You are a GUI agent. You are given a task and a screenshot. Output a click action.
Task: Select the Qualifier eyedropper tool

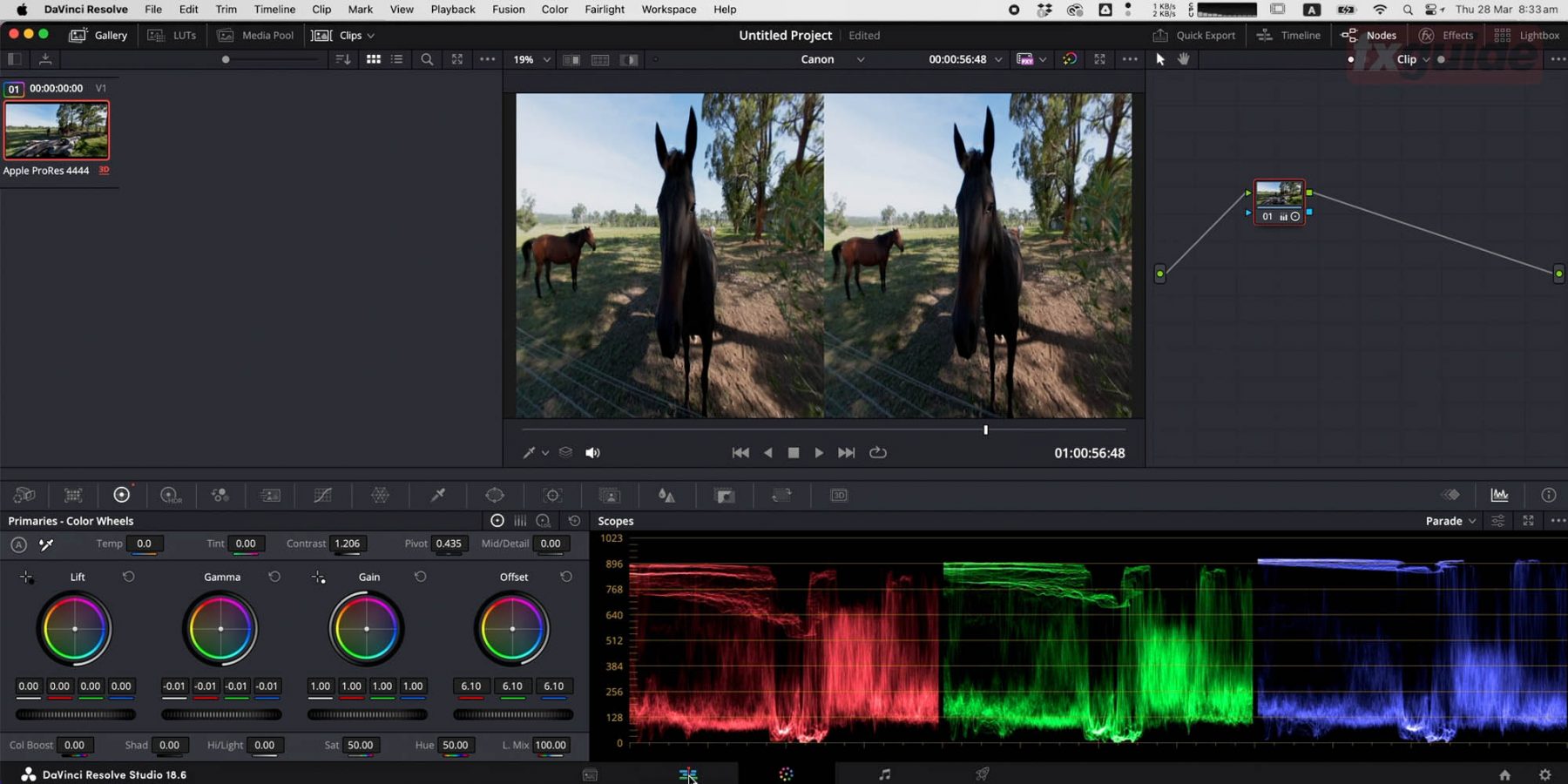438,496
